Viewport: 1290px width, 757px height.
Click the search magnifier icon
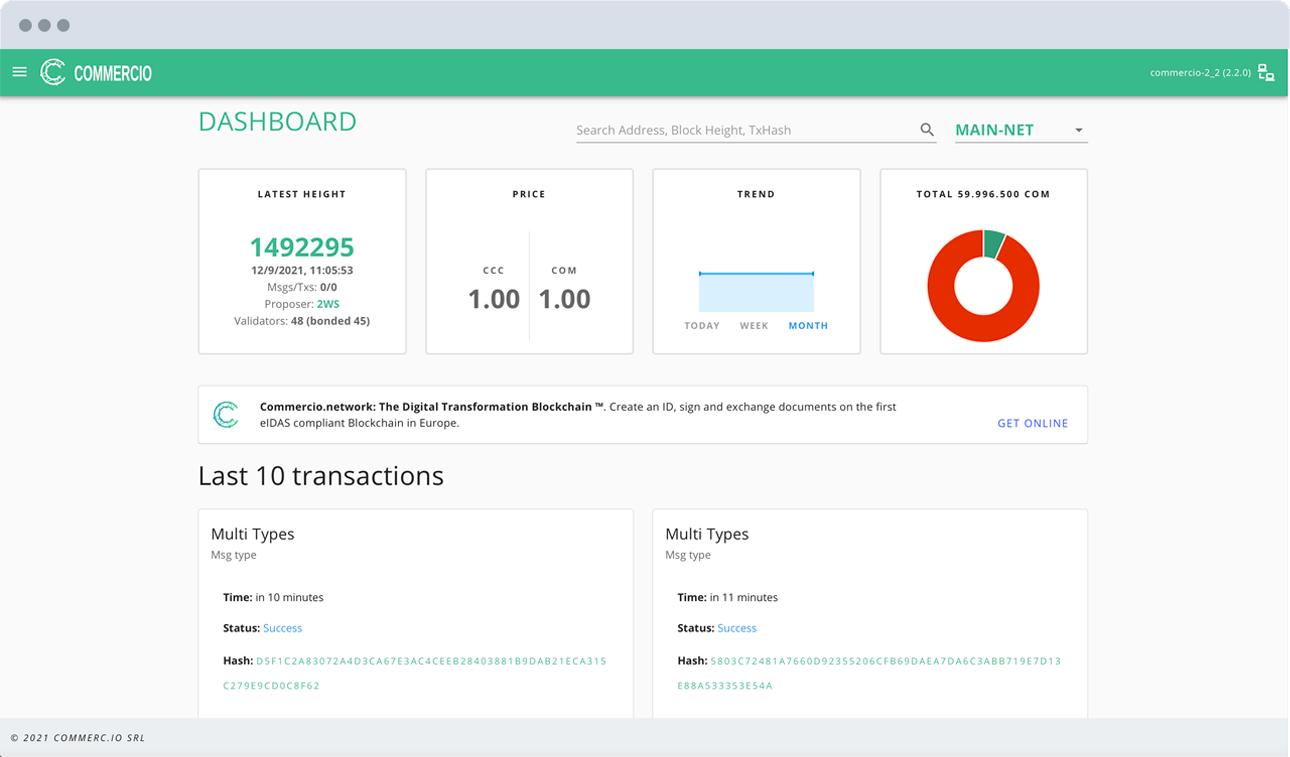point(927,130)
